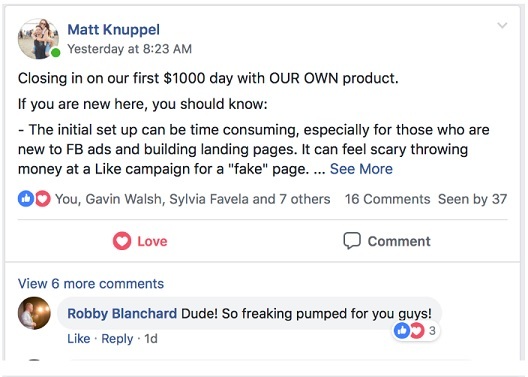Click Robby Blanchard's avatar thumbnail
528x377 pixels.
(x=34, y=313)
